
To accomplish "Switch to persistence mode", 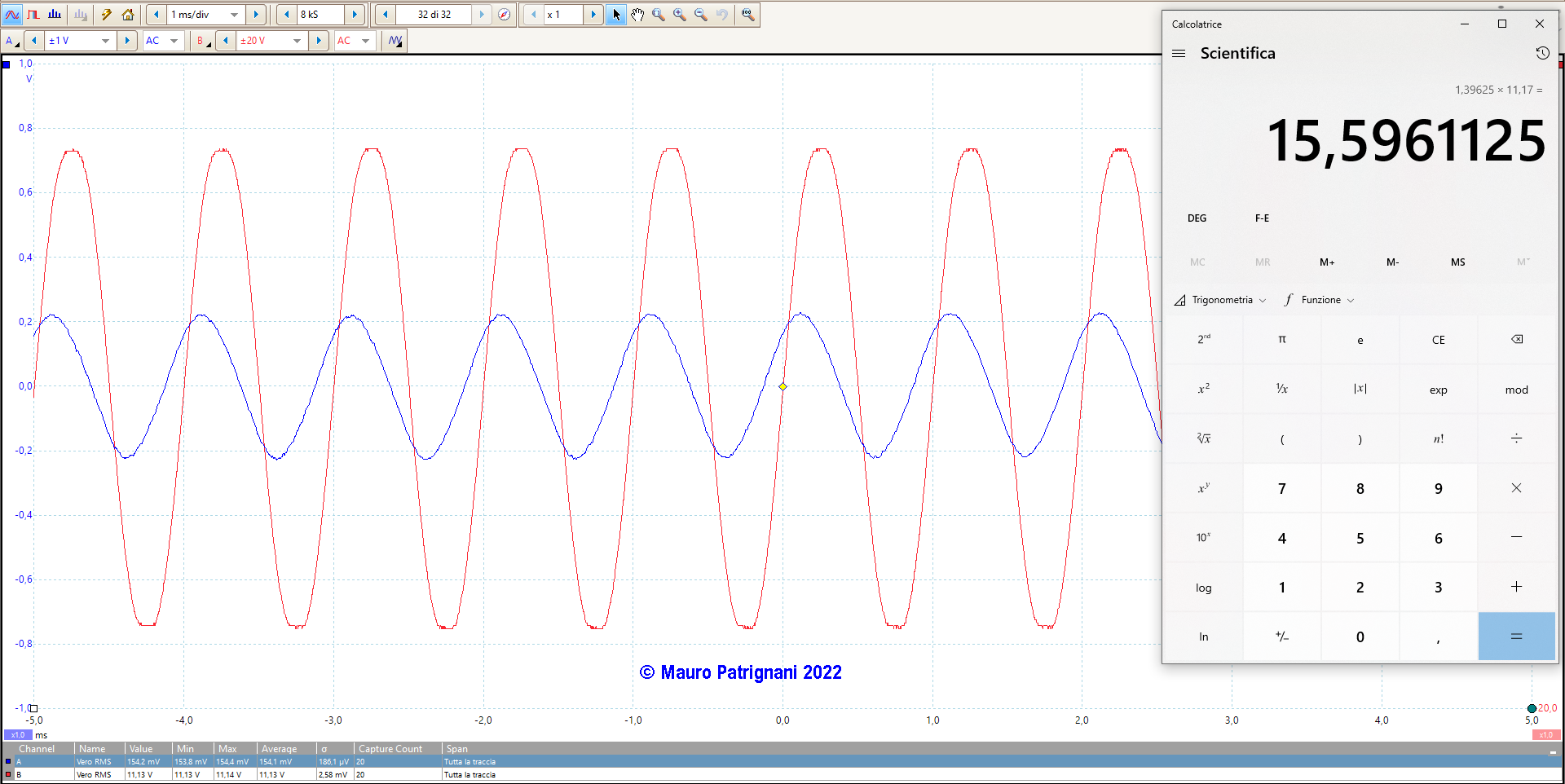I will pos(33,15).
